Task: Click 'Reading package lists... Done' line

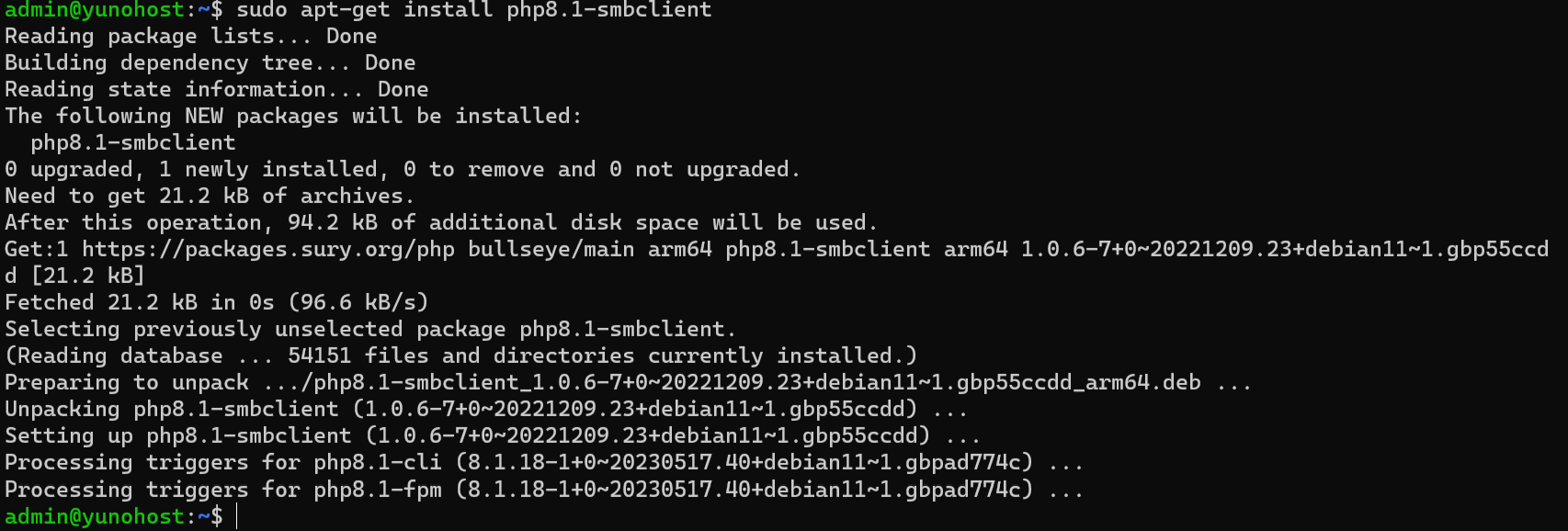Action: click(191, 36)
